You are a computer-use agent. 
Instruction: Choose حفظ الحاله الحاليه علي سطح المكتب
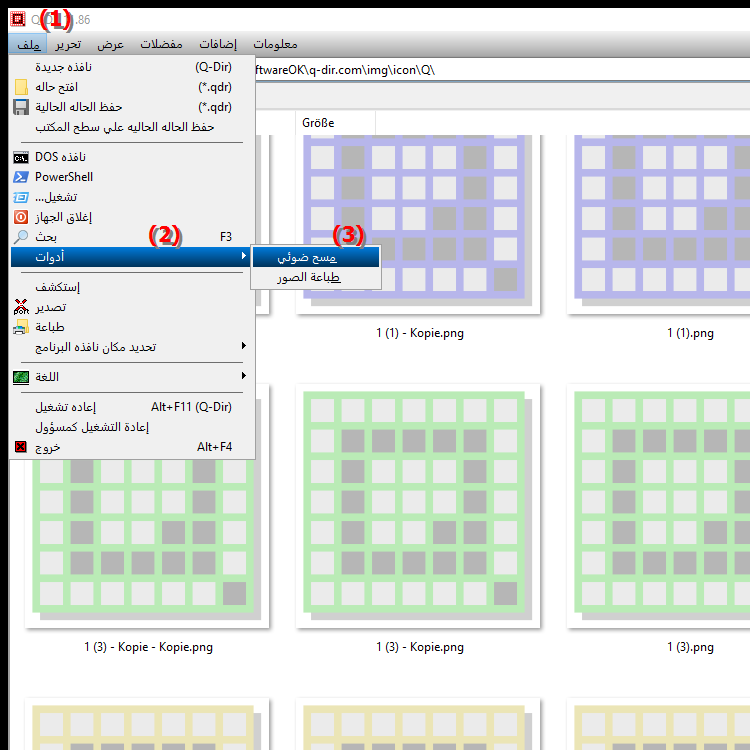(x=132, y=127)
